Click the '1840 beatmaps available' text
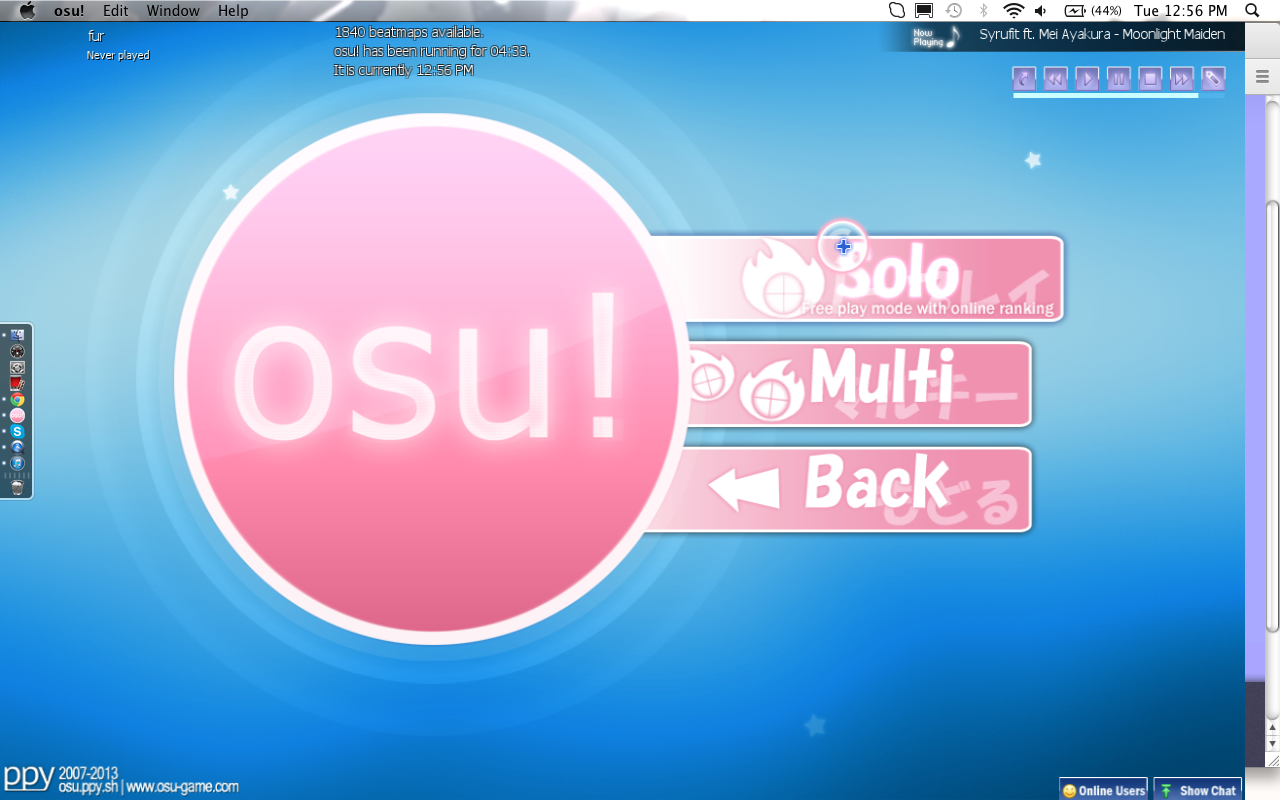Viewport: 1280px width, 800px height. pyautogui.click(x=409, y=32)
